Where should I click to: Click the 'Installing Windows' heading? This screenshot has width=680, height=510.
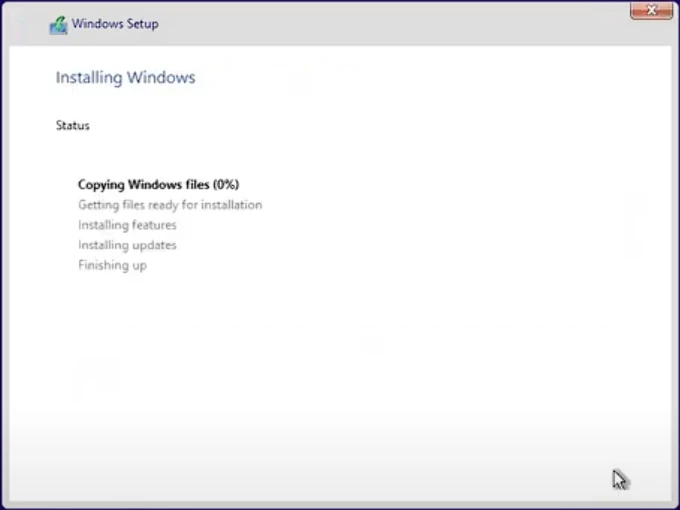(x=125, y=78)
